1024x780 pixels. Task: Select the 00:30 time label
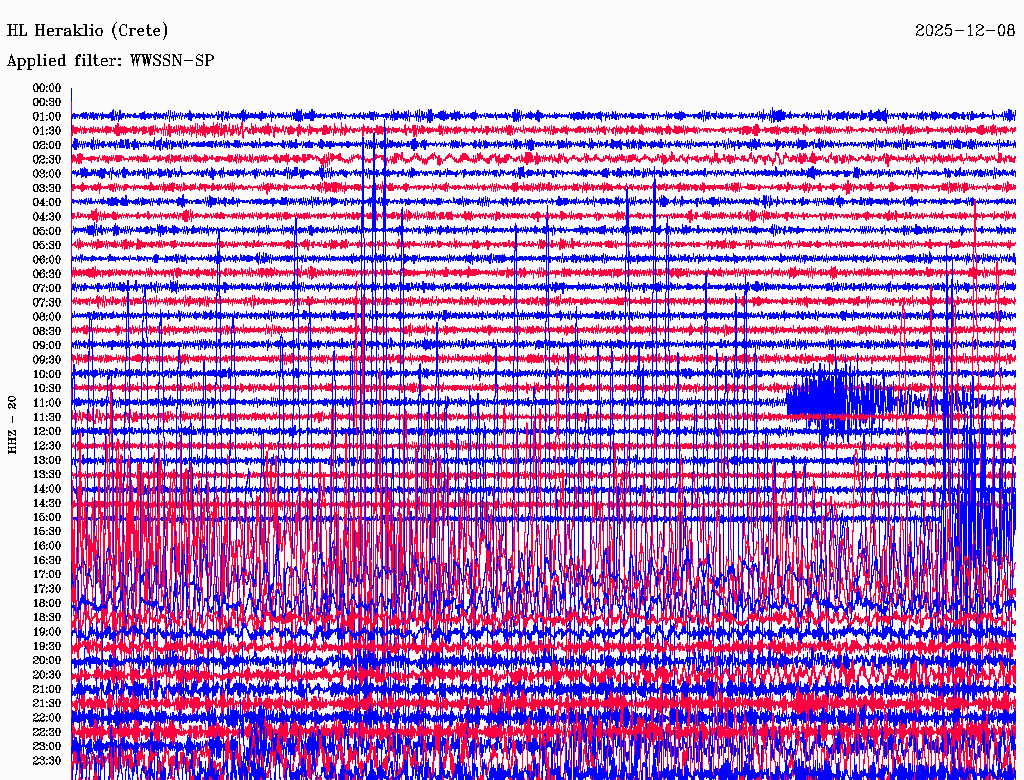click(x=47, y=103)
